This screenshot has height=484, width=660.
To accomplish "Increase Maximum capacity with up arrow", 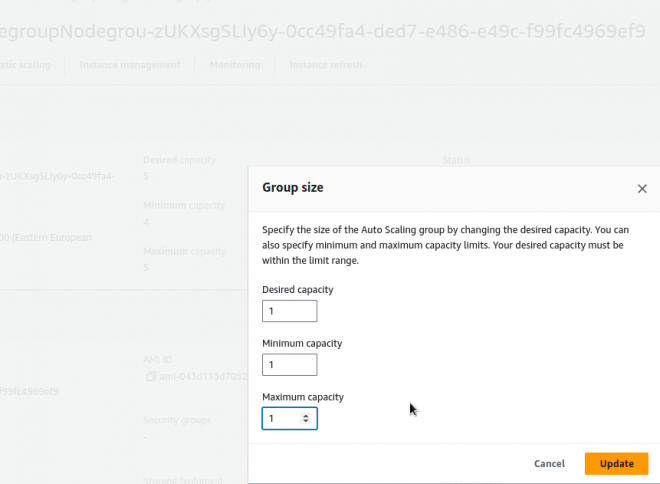I will tap(306, 414).
